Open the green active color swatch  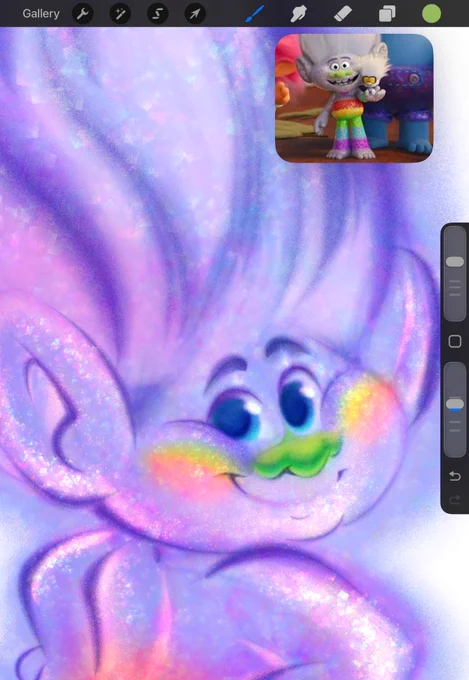click(x=432, y=13)
